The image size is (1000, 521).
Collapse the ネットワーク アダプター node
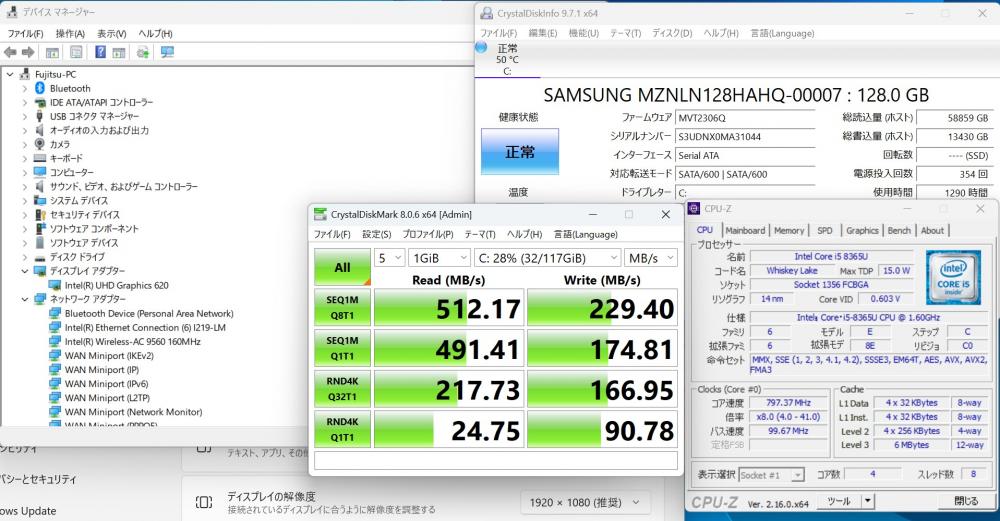25,299
